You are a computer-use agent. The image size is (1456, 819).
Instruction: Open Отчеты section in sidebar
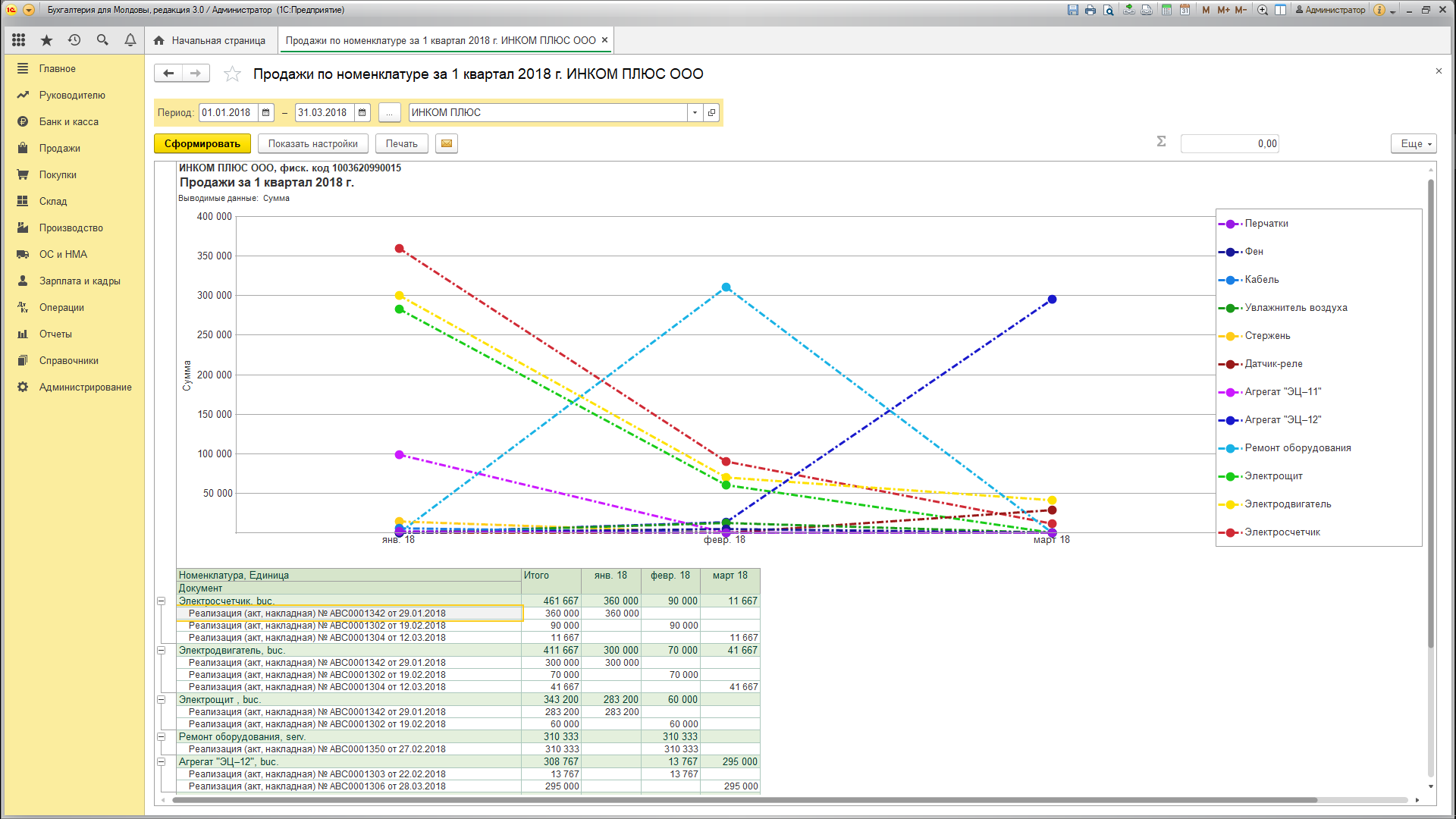(x=55, y=334)
